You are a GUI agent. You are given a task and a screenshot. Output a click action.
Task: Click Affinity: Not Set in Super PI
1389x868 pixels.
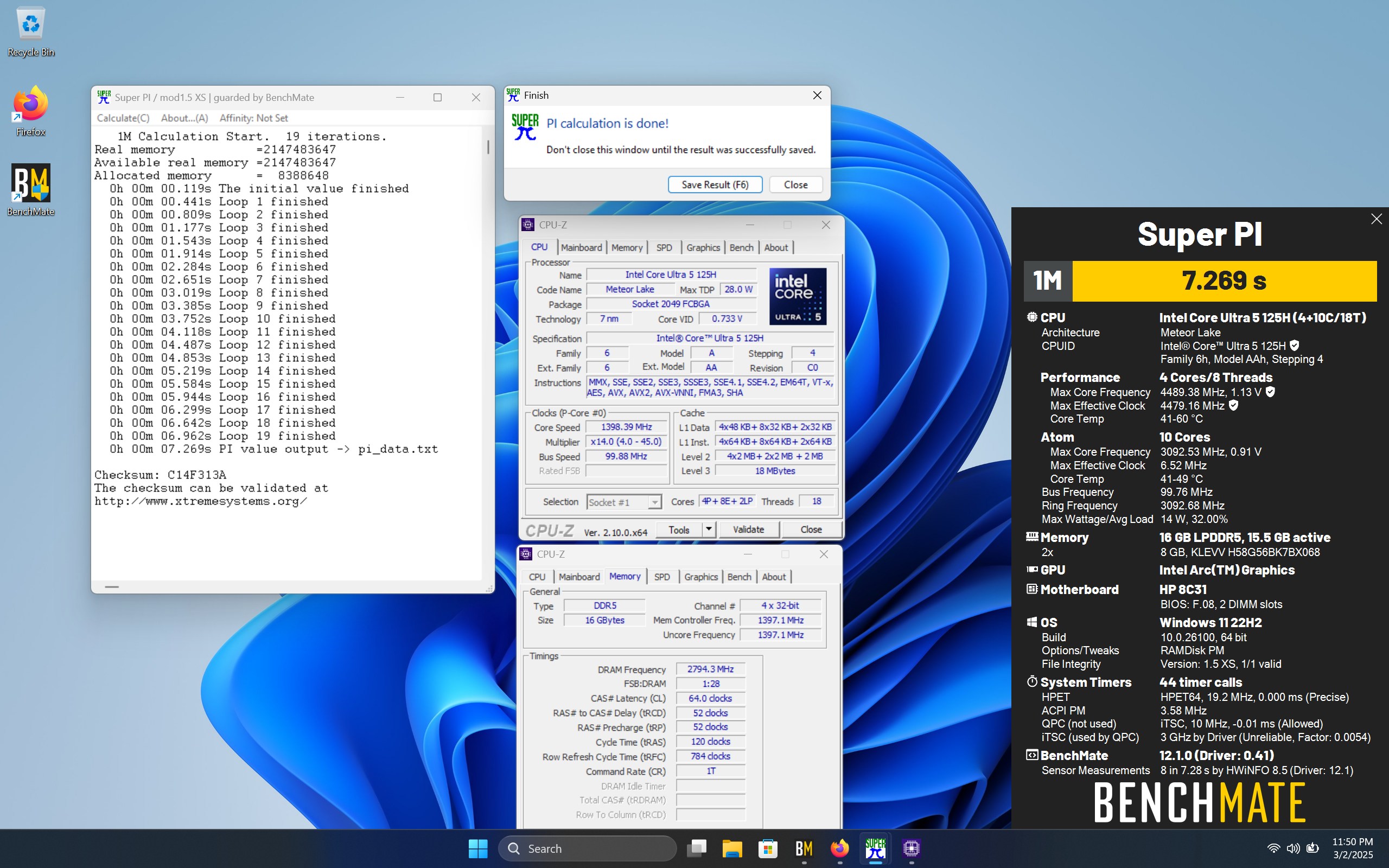(x=254, y=118)
